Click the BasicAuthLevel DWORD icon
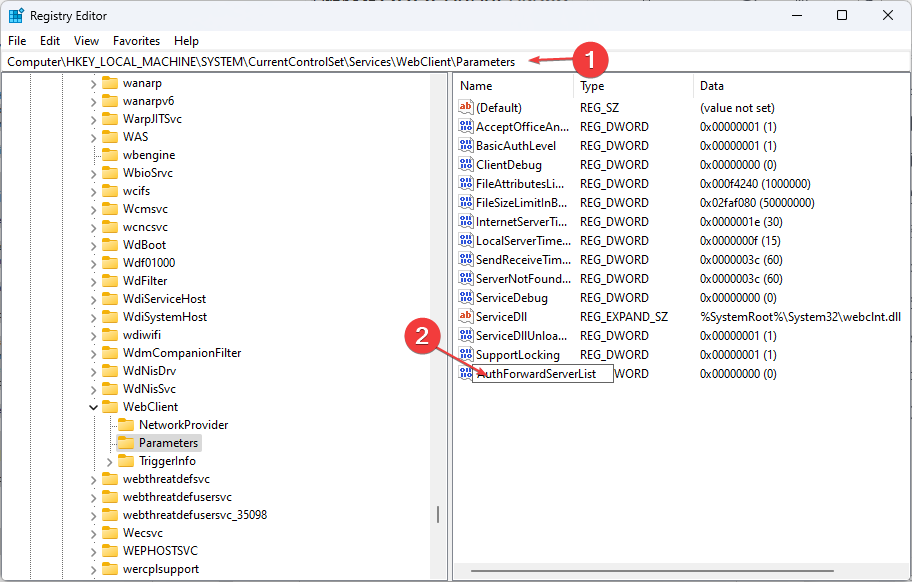 (x=465, y=145)
